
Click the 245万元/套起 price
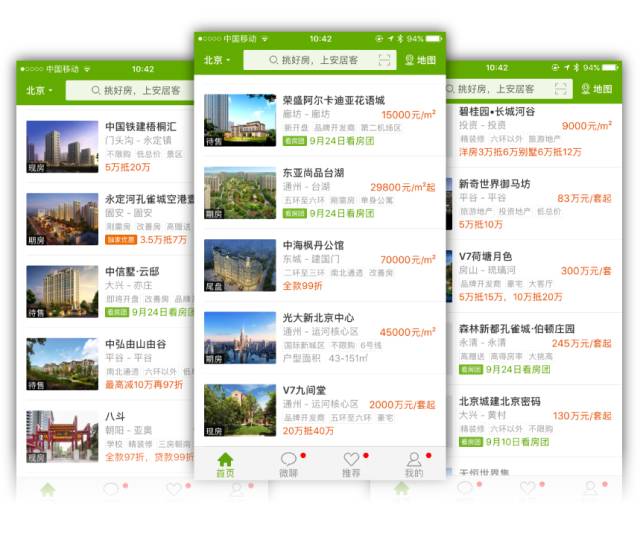pos(582,343)
